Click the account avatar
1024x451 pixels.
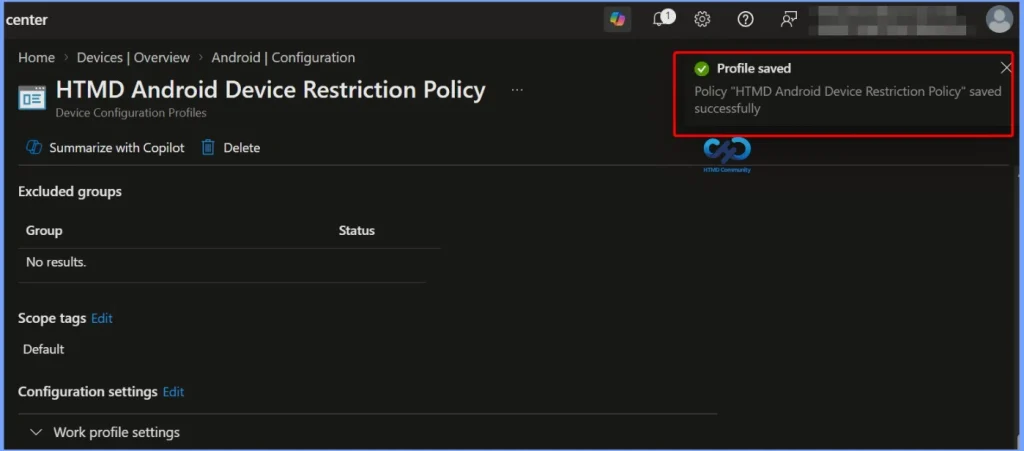(x=999, y=20)
